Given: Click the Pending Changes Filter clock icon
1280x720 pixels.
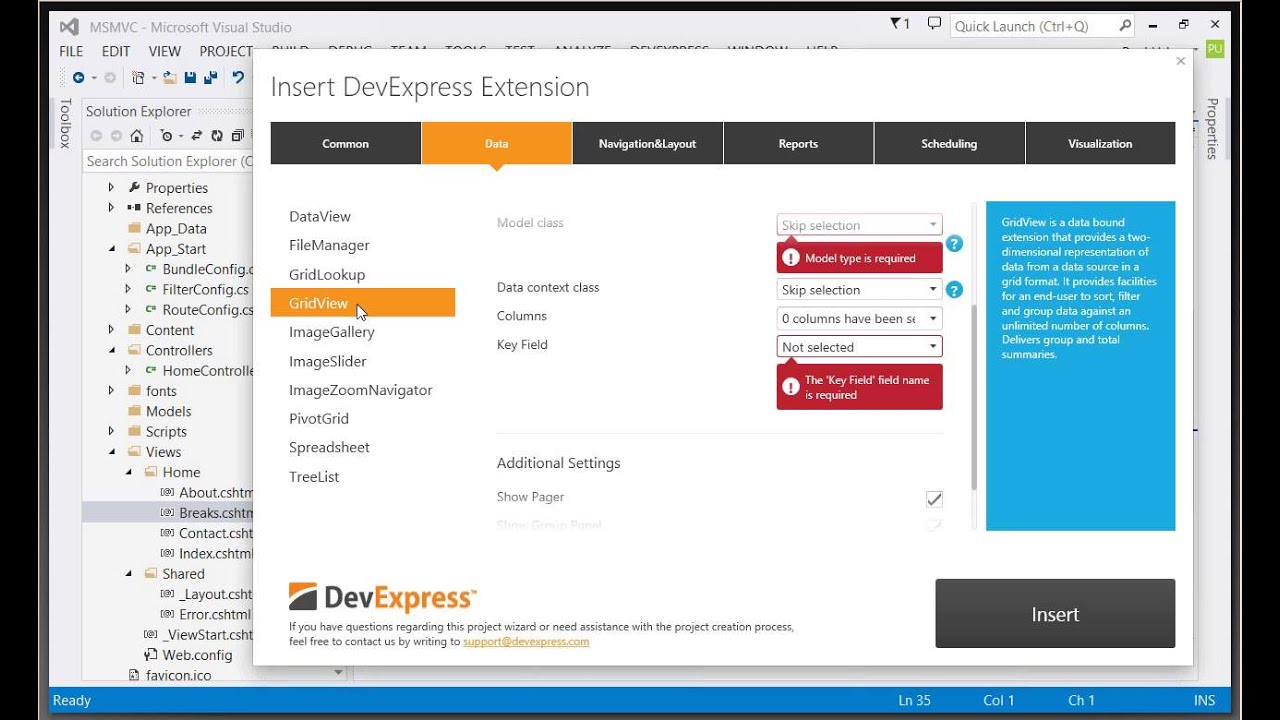Looking at the screenshot, I should point(166,136).
